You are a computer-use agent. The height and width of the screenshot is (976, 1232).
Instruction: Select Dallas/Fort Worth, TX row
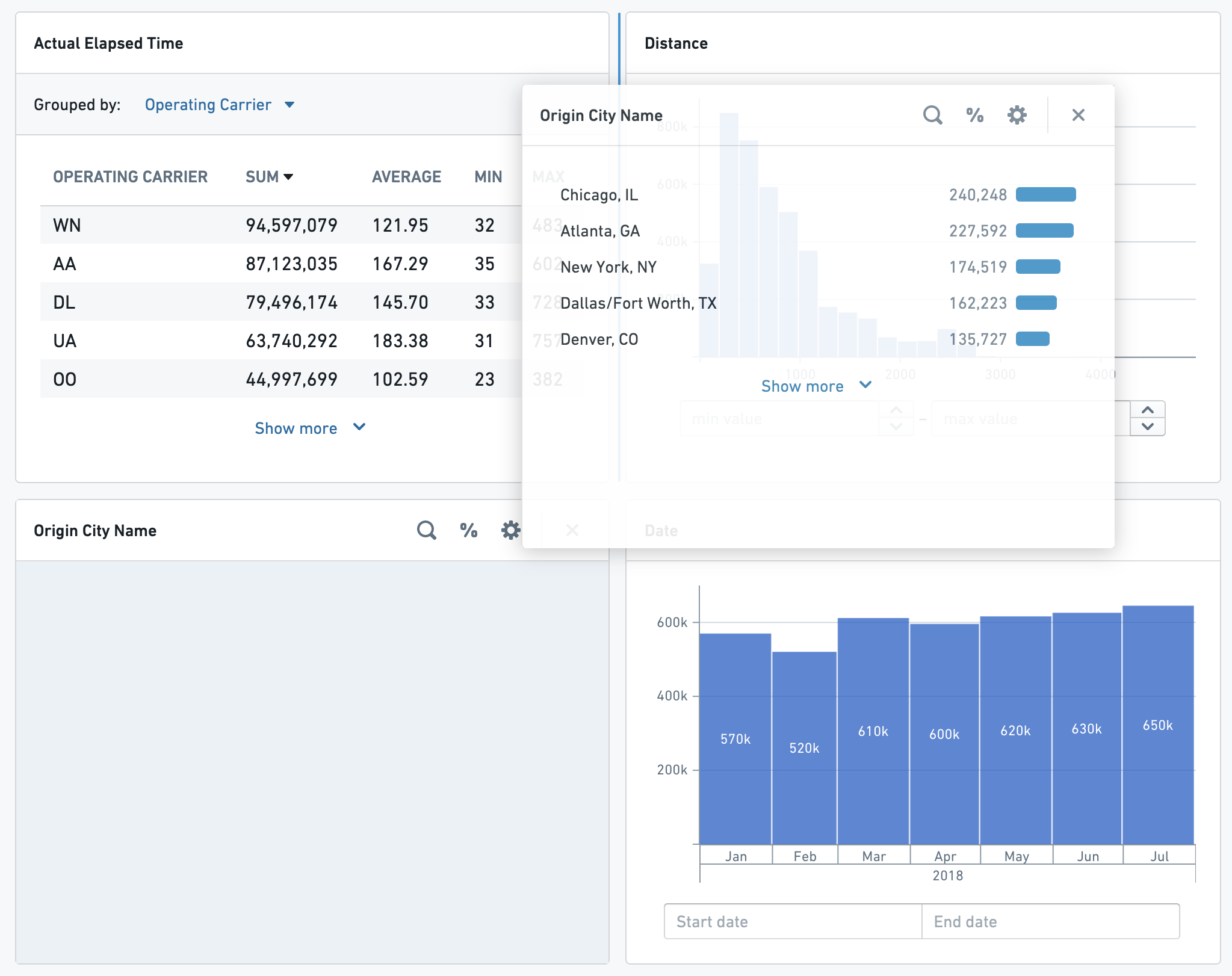pyautogui.click(x=818, y=303)
